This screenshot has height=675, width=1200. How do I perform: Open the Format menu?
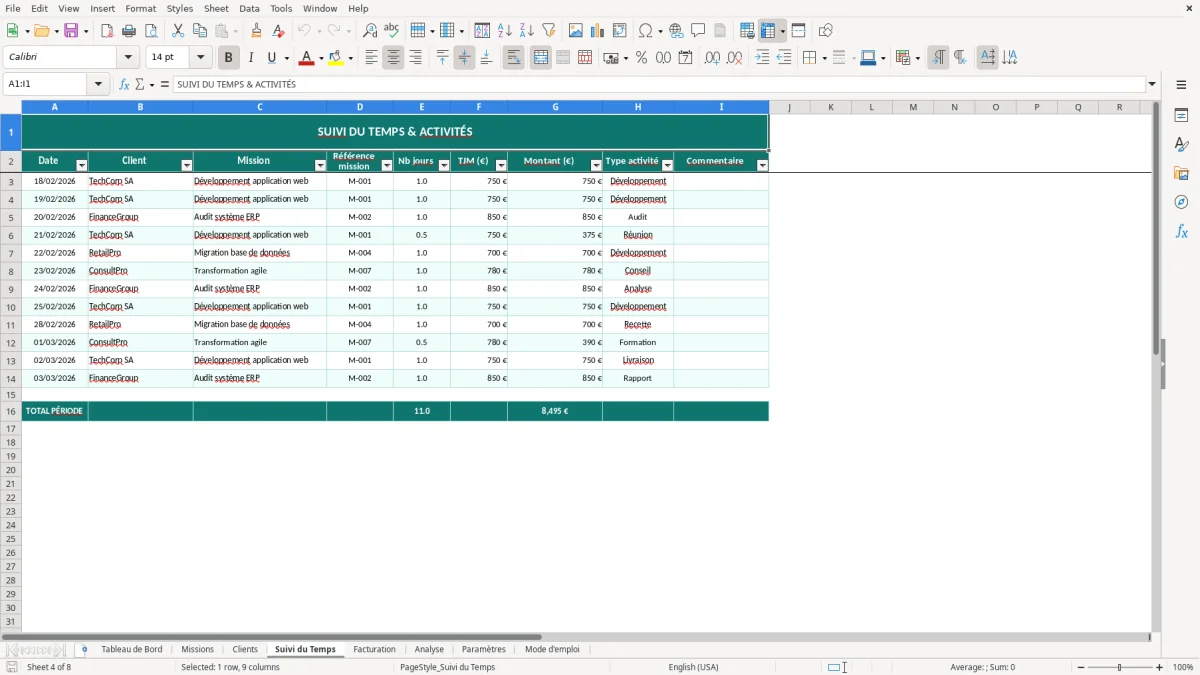(141, 8)
